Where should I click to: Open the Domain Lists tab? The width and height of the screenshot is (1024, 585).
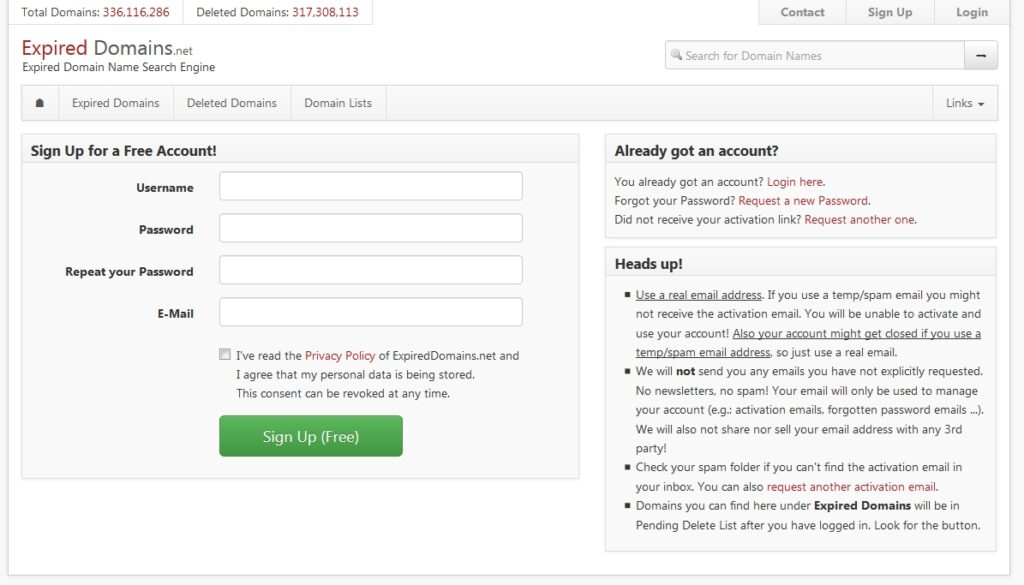pyautogui.click(x=338, y=103)
